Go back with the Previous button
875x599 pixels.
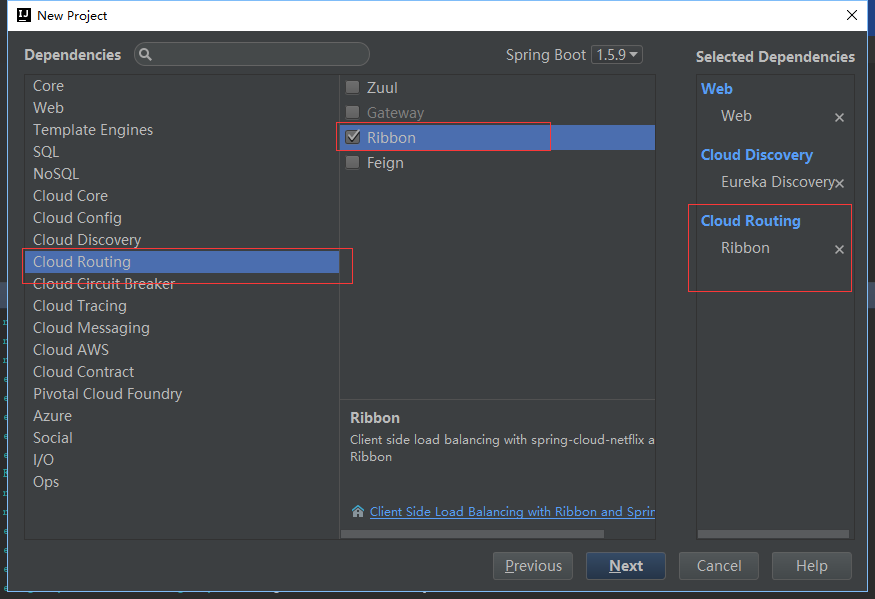pyautogui.click(x=533, y=566)
